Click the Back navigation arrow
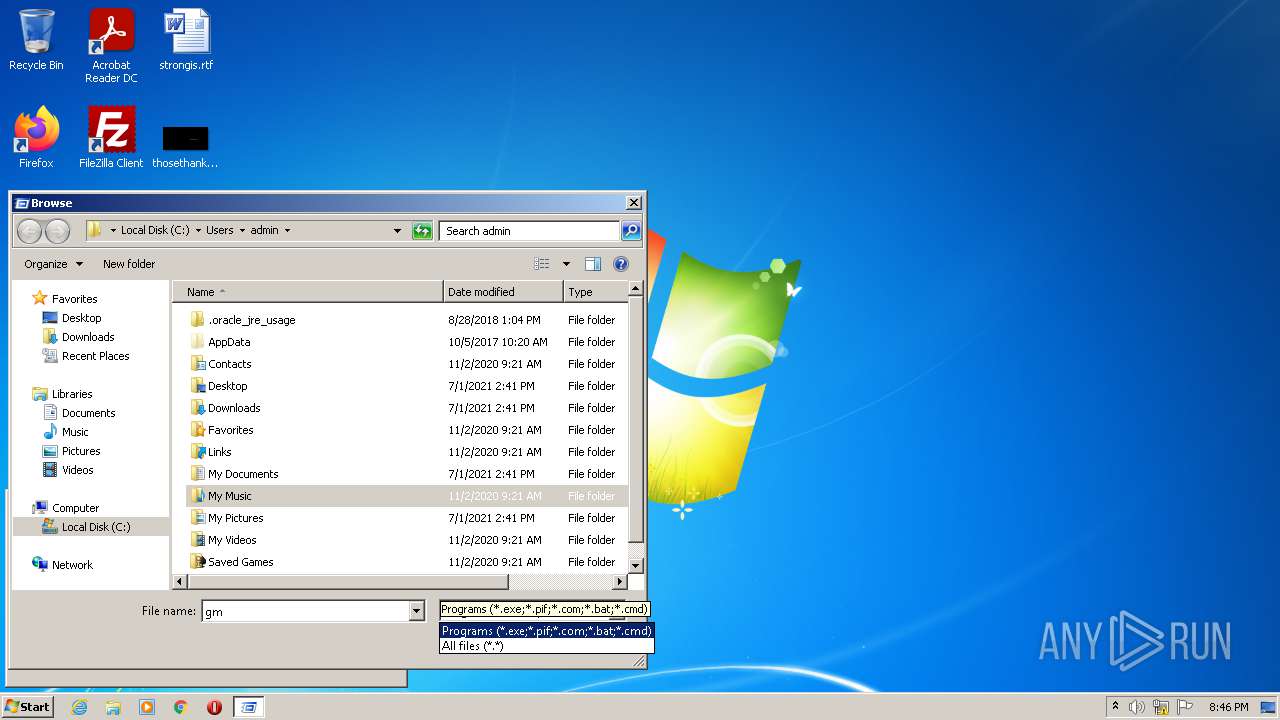Image resolution: width=1280 pixels, height=720 pixels. tap(30, 231)
